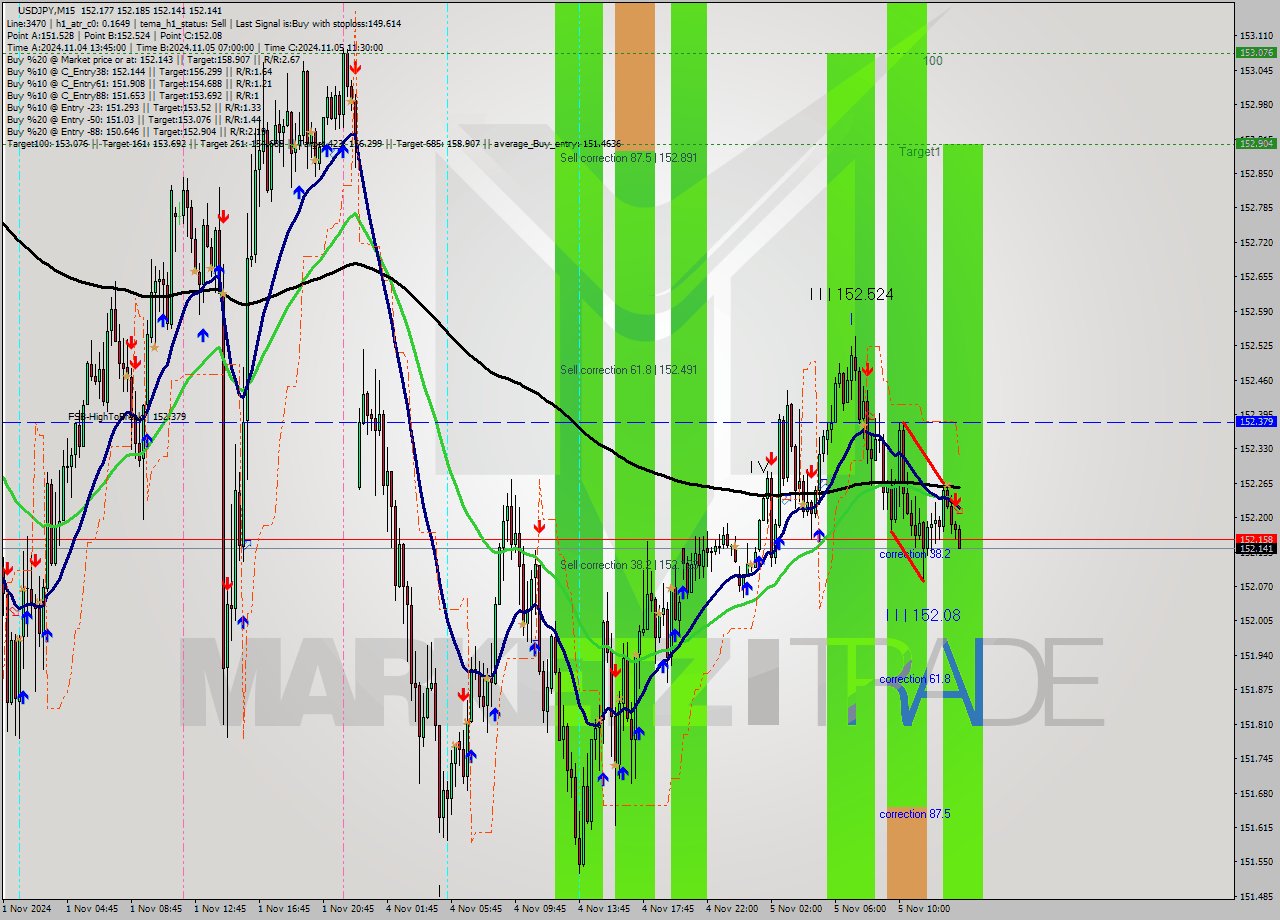Image resolution: width=1280 pixels, height=920 pixels.
Task: Click the green 153.076 price tag
Action: click(x=1256, y=52)
